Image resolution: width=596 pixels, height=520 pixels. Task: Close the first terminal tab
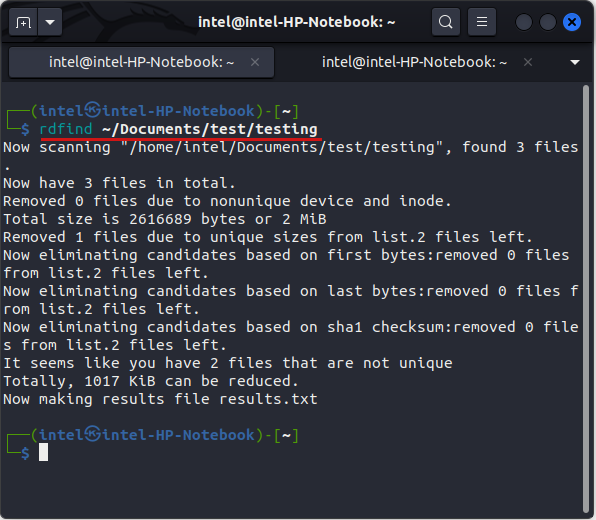(255, 62)
